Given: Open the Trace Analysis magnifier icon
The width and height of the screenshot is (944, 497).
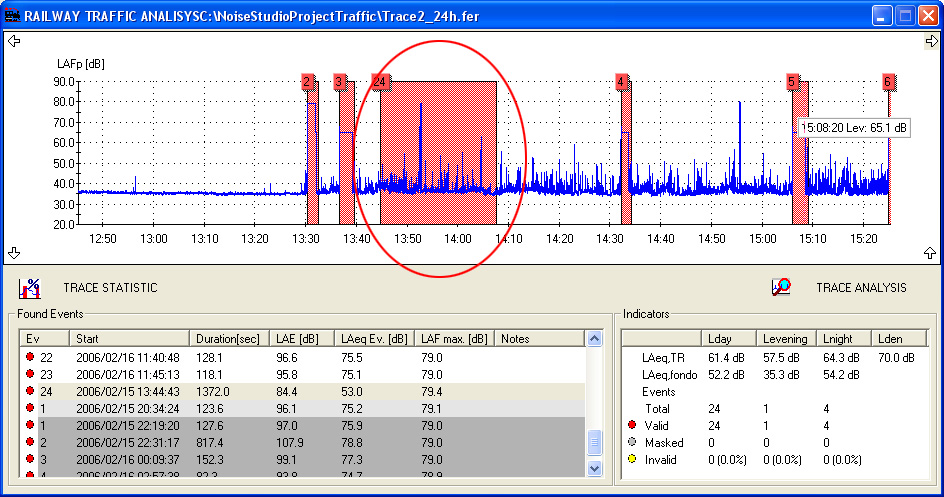Looking at the screenshot, I should [781, 287].
